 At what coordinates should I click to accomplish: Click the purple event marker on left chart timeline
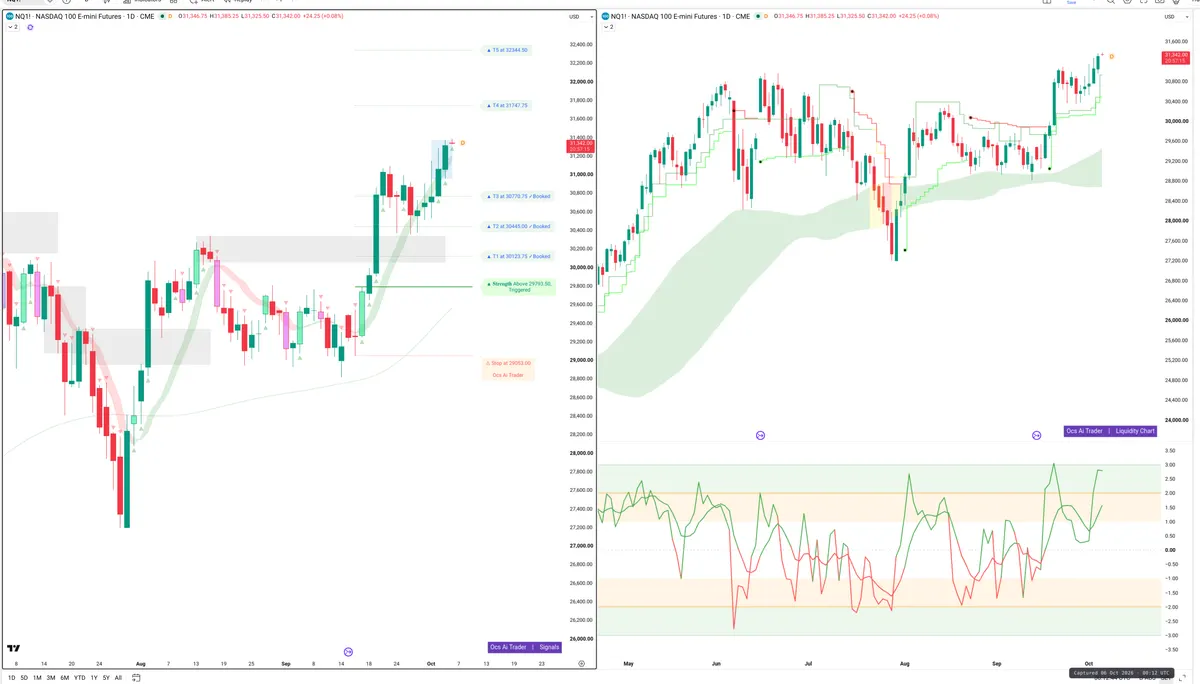348,652
